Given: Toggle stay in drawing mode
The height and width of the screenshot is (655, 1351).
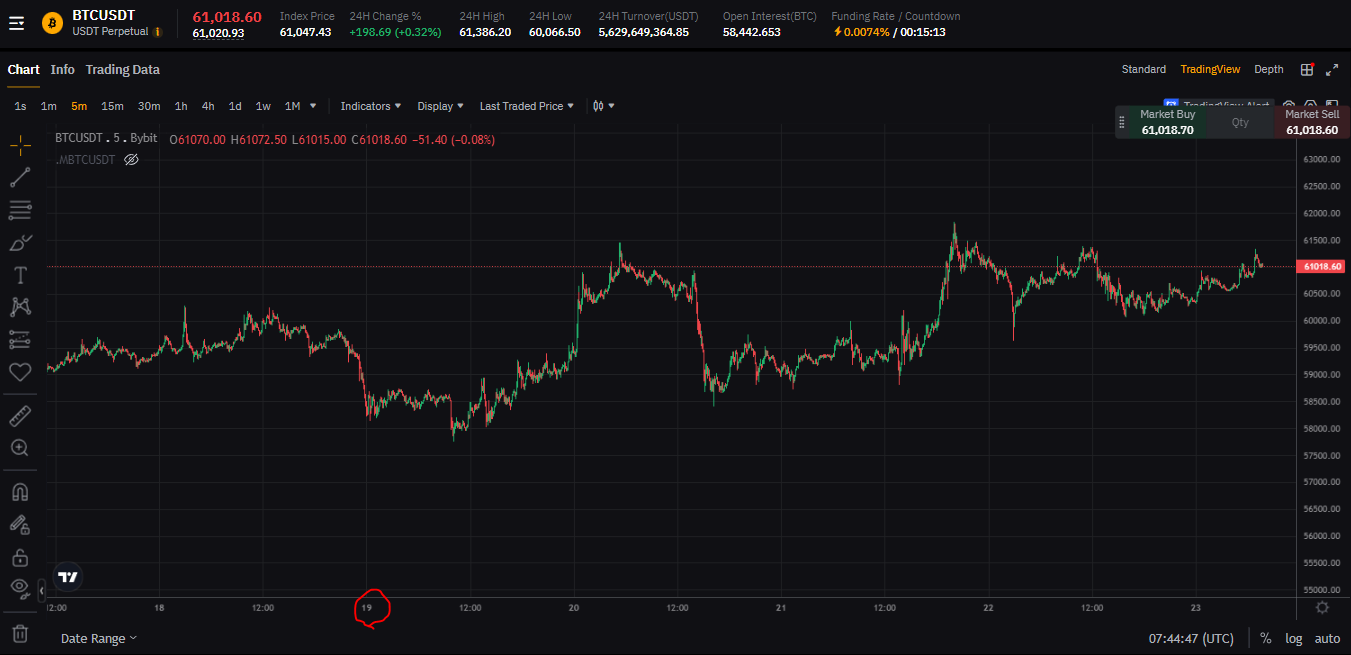Looking at the screenshot, I should point(20,523).
